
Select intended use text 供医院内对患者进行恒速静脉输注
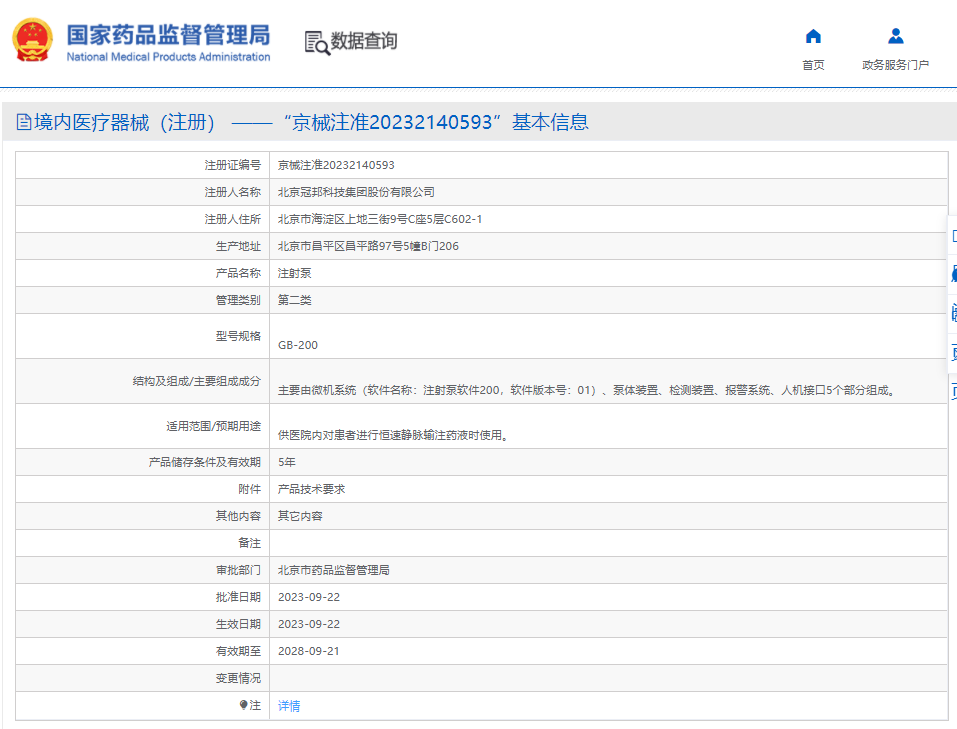394,435
